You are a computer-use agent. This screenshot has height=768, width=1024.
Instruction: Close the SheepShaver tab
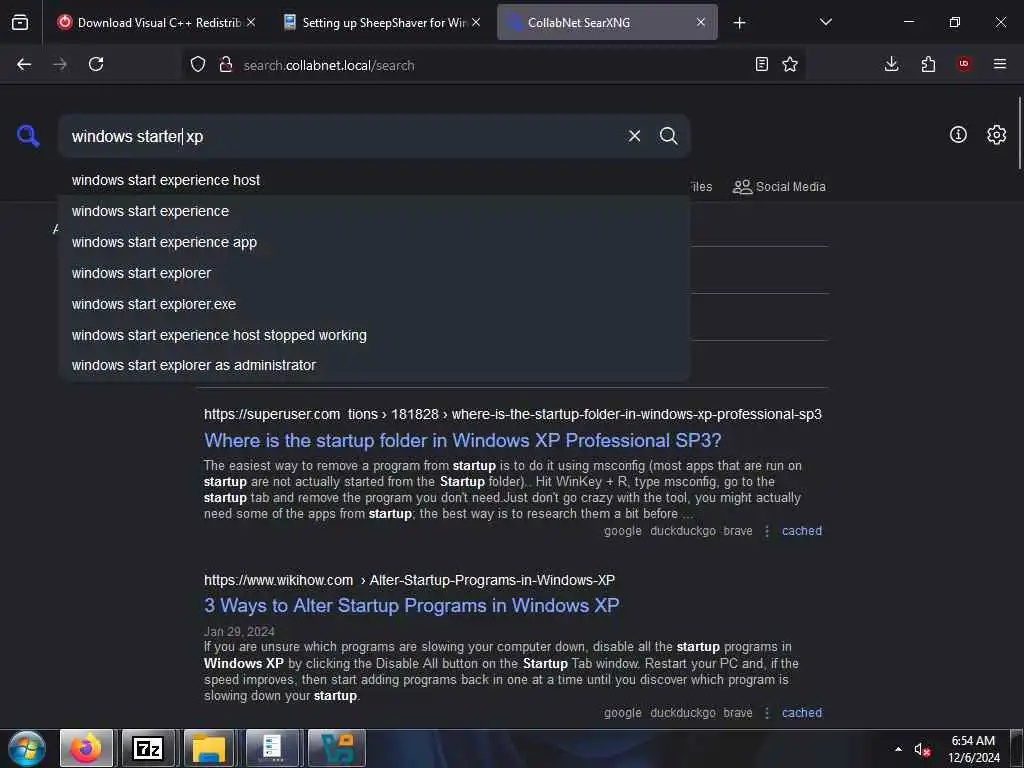[476, 23]
